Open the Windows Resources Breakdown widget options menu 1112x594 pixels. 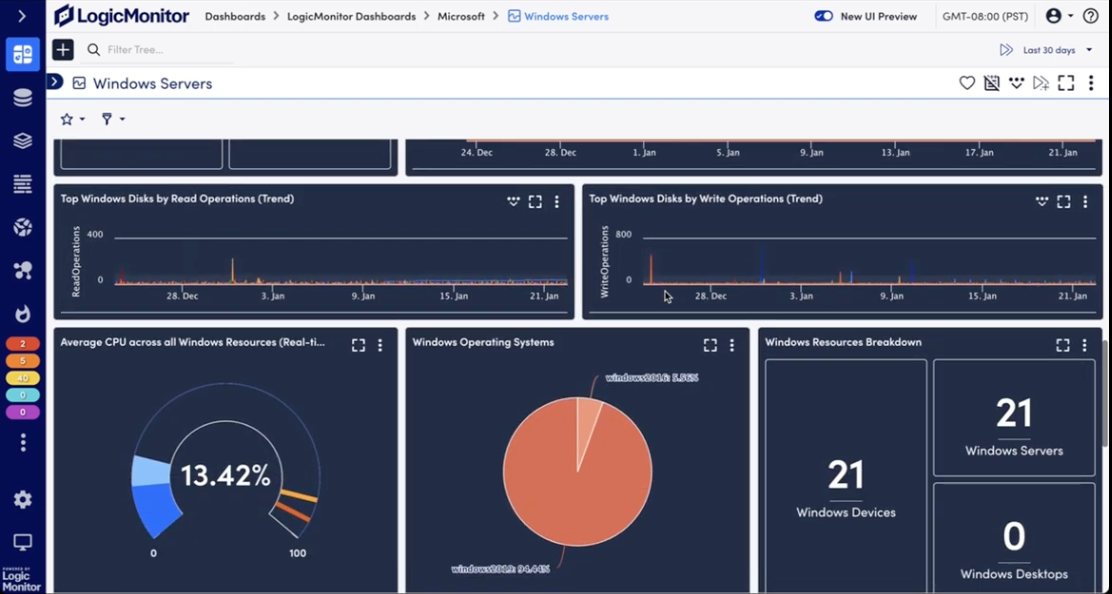[1085, 345]
